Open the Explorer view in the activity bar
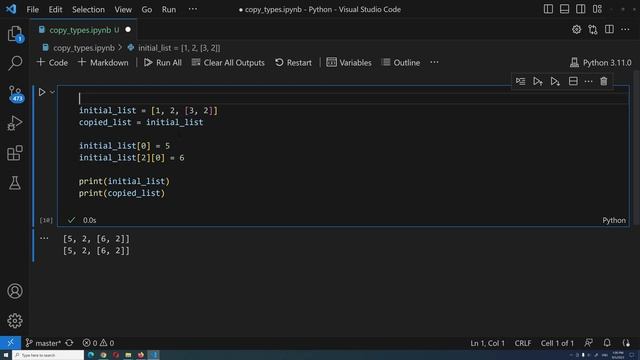The image size is (640, 360). (15, 33)
